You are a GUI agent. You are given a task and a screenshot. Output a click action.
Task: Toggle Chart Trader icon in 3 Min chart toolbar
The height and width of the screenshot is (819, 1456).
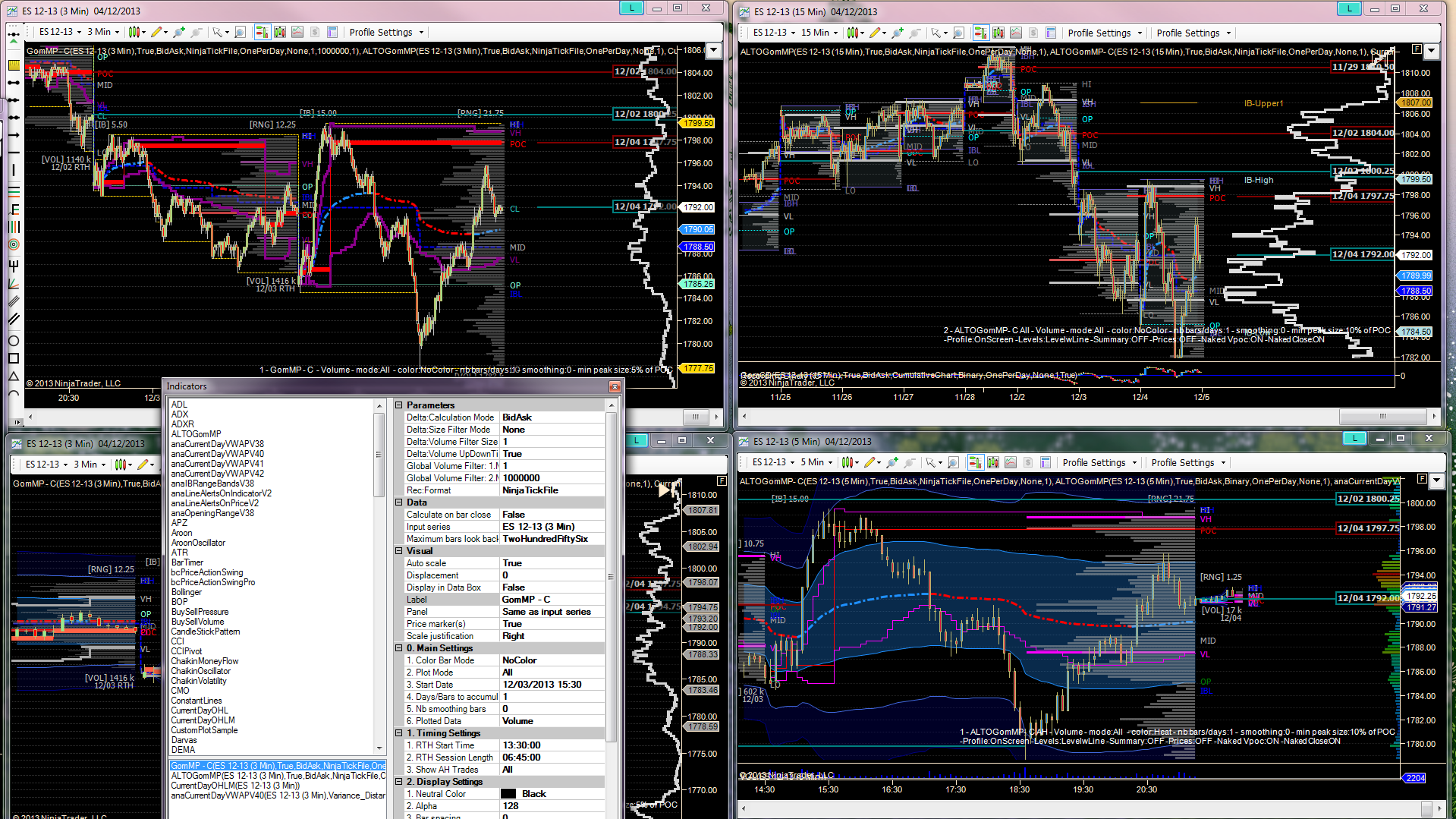[262, 32]
